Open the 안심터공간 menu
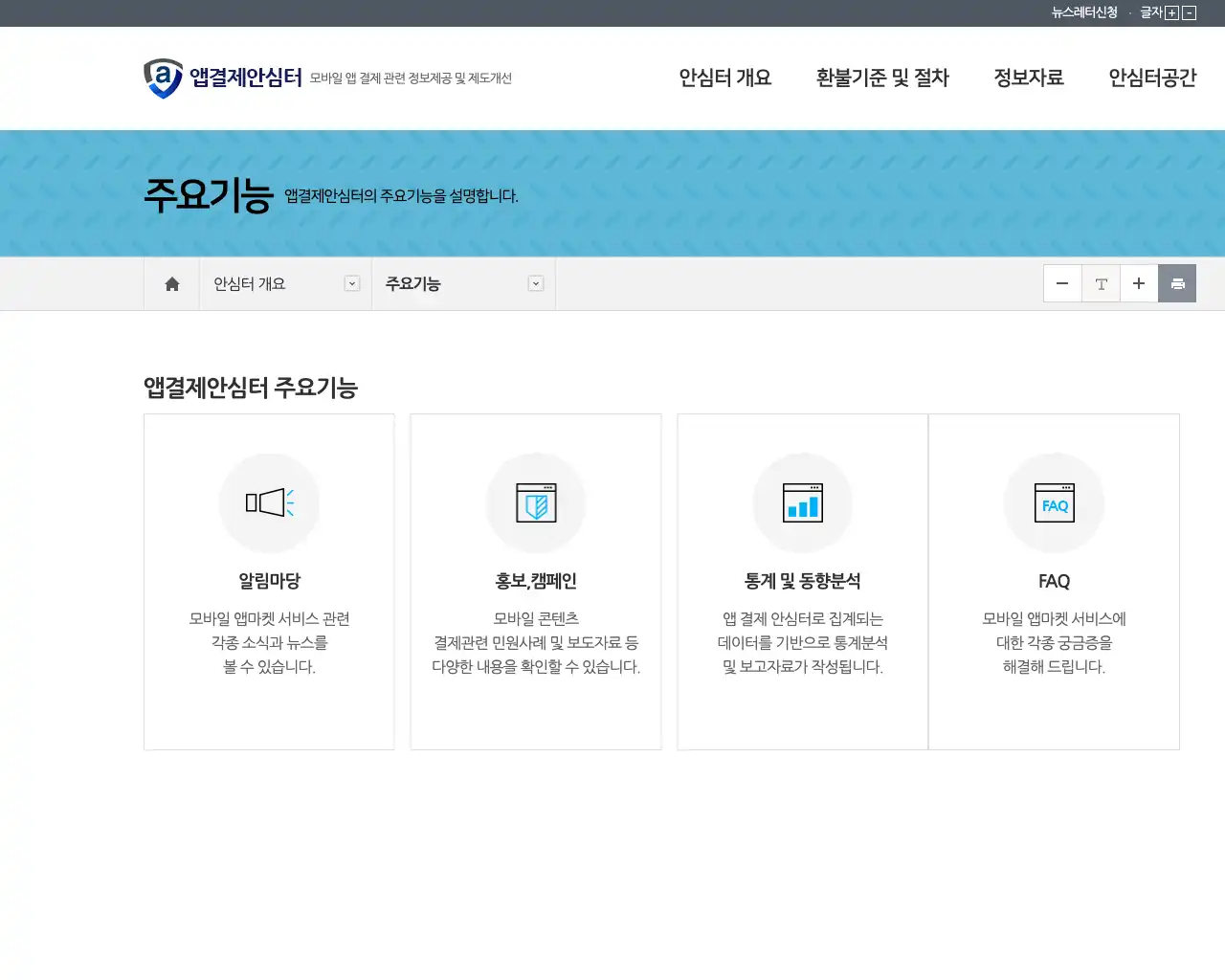This screenshot has width=1225, height=980. [1152, 78]
